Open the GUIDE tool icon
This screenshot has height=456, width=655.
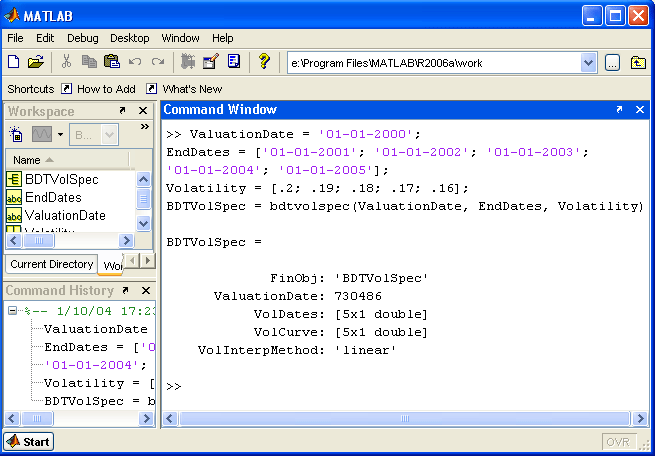[211, 62]
